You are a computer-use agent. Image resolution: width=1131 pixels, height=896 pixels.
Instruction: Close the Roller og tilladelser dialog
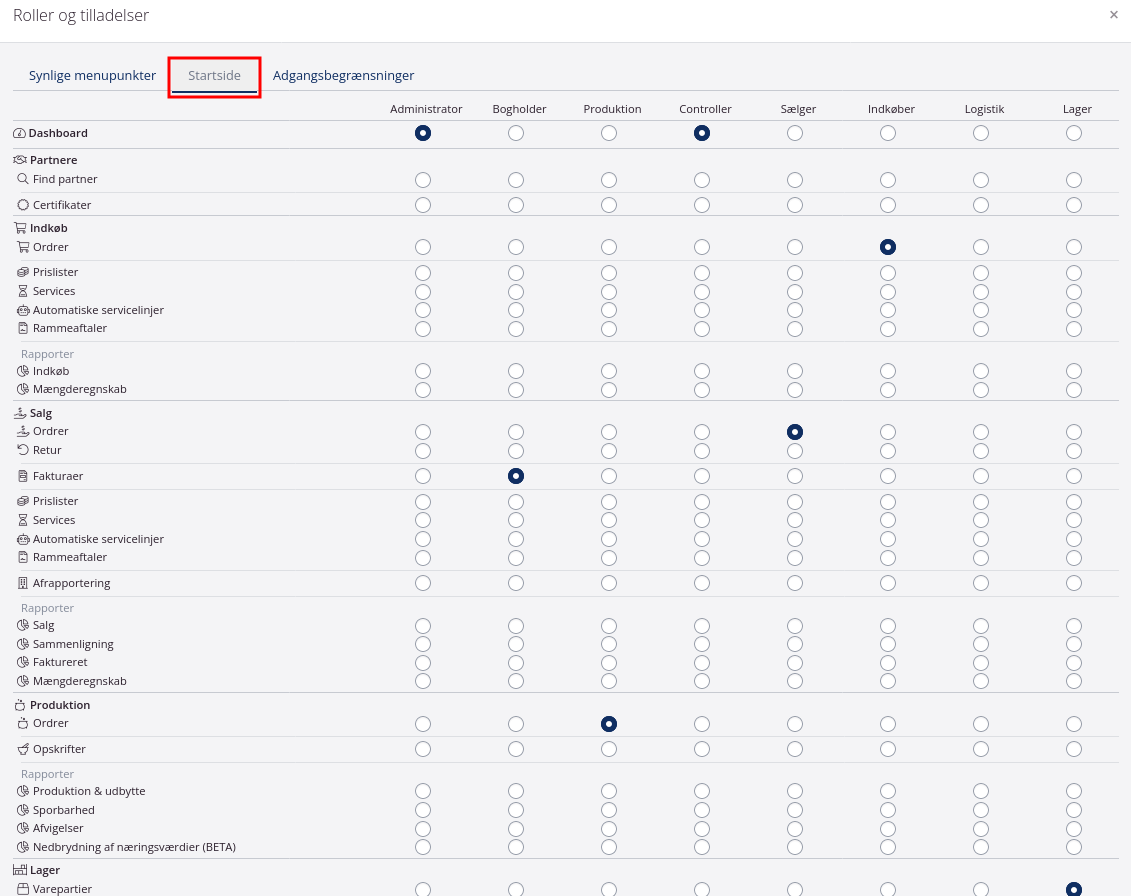point(1114,15)
